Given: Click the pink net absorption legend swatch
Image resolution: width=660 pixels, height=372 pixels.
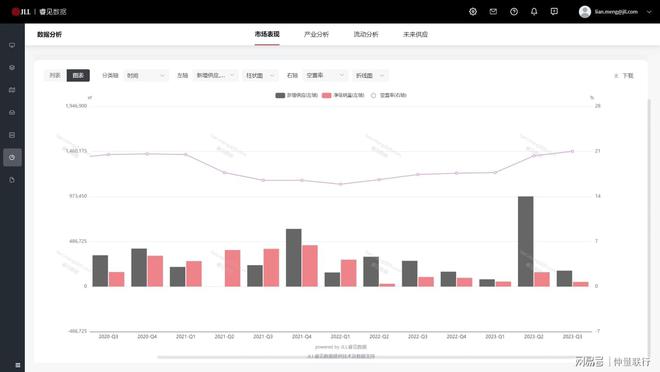Looking at the screenshot, I should pyautogui.click(x=327, y=96).
